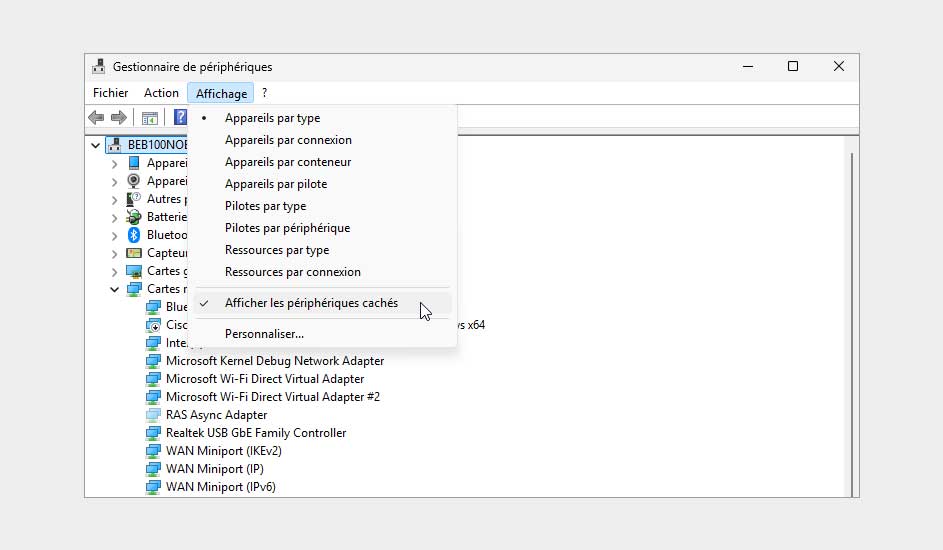Open the Fichier menu
Viewport: 943px width, 550px height.
click(110, 93)
